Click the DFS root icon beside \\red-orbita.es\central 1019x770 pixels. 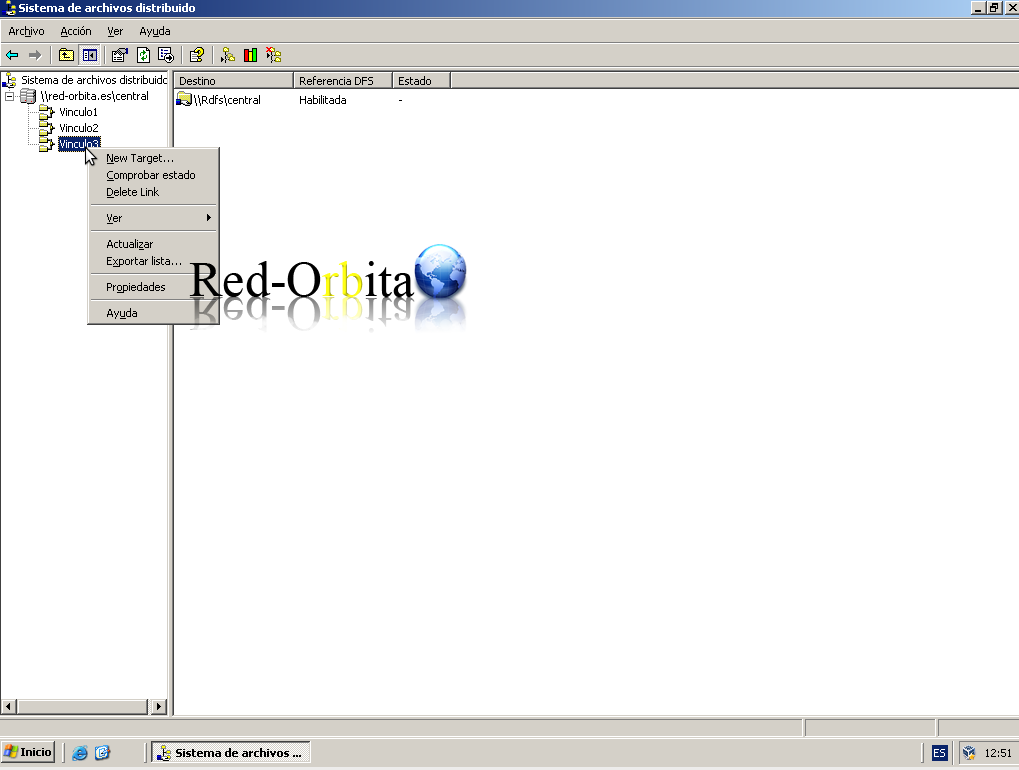(28, 96)
